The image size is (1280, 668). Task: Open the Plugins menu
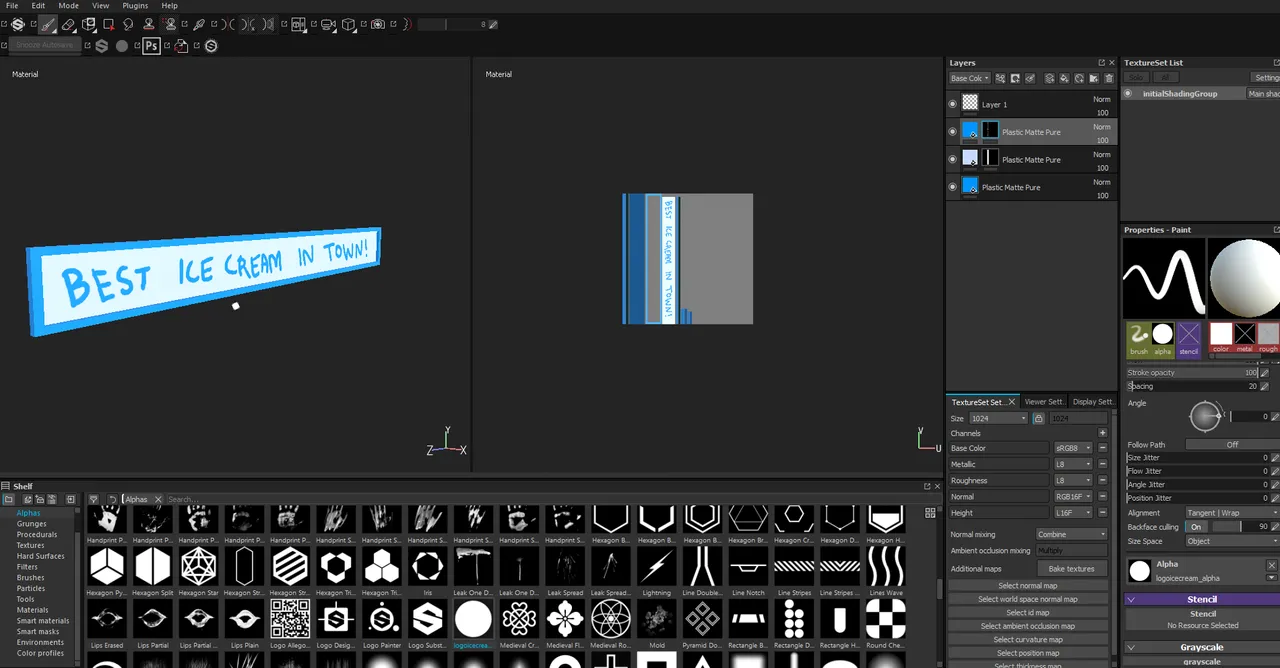pyautogui.click(x=135, y=6)
